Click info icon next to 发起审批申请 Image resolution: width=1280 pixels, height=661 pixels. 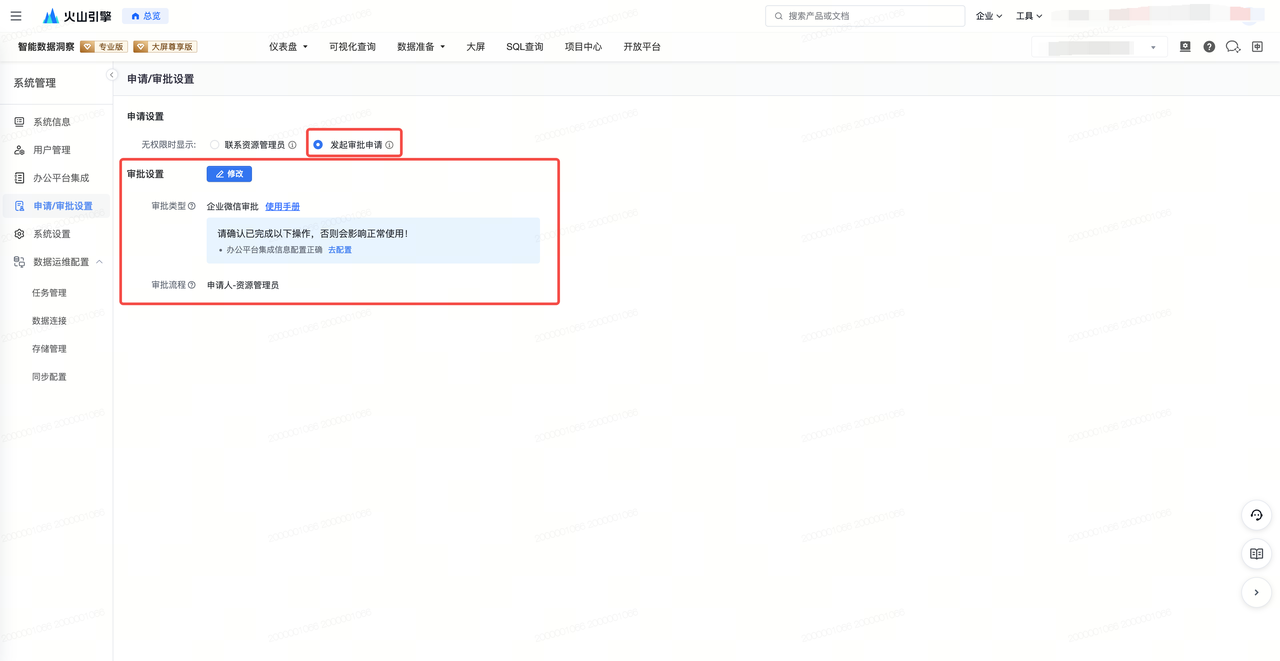pos(389,145)
